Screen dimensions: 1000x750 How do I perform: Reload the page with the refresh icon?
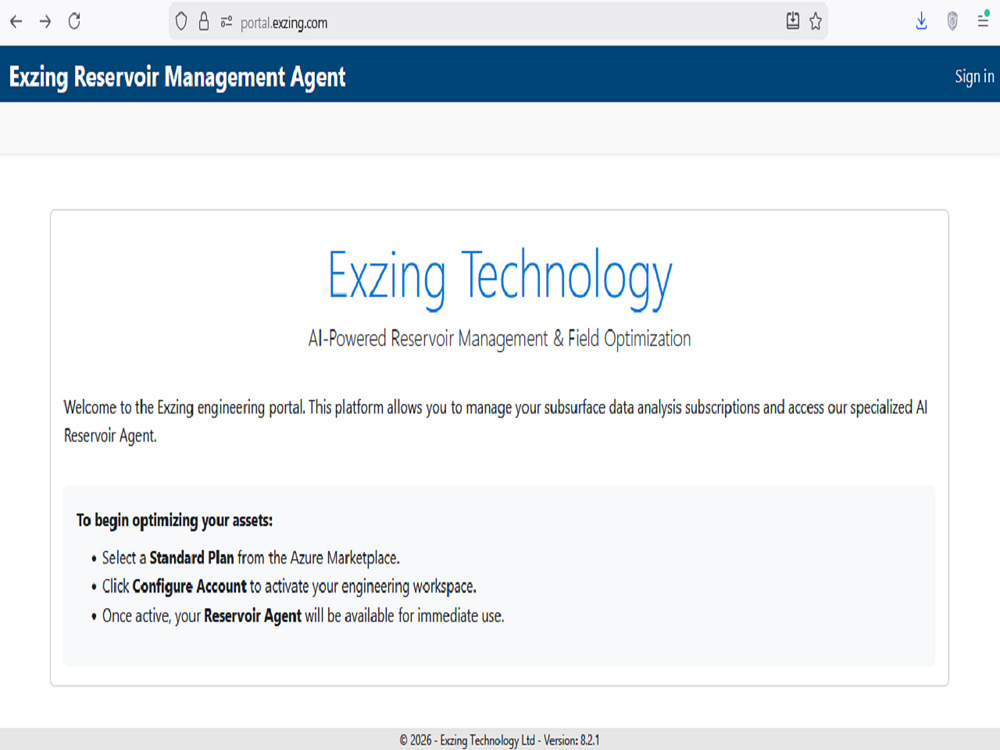[75, 22]
